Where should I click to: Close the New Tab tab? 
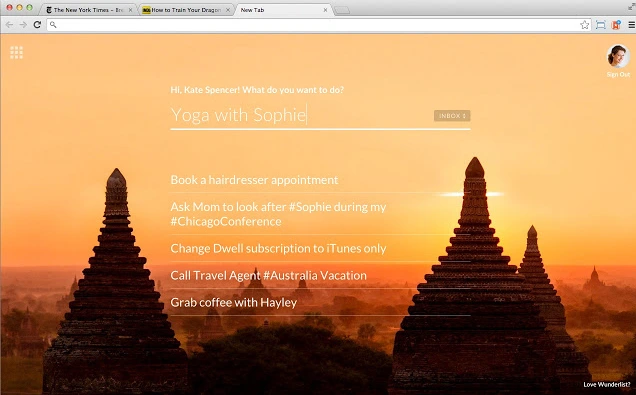325,10
